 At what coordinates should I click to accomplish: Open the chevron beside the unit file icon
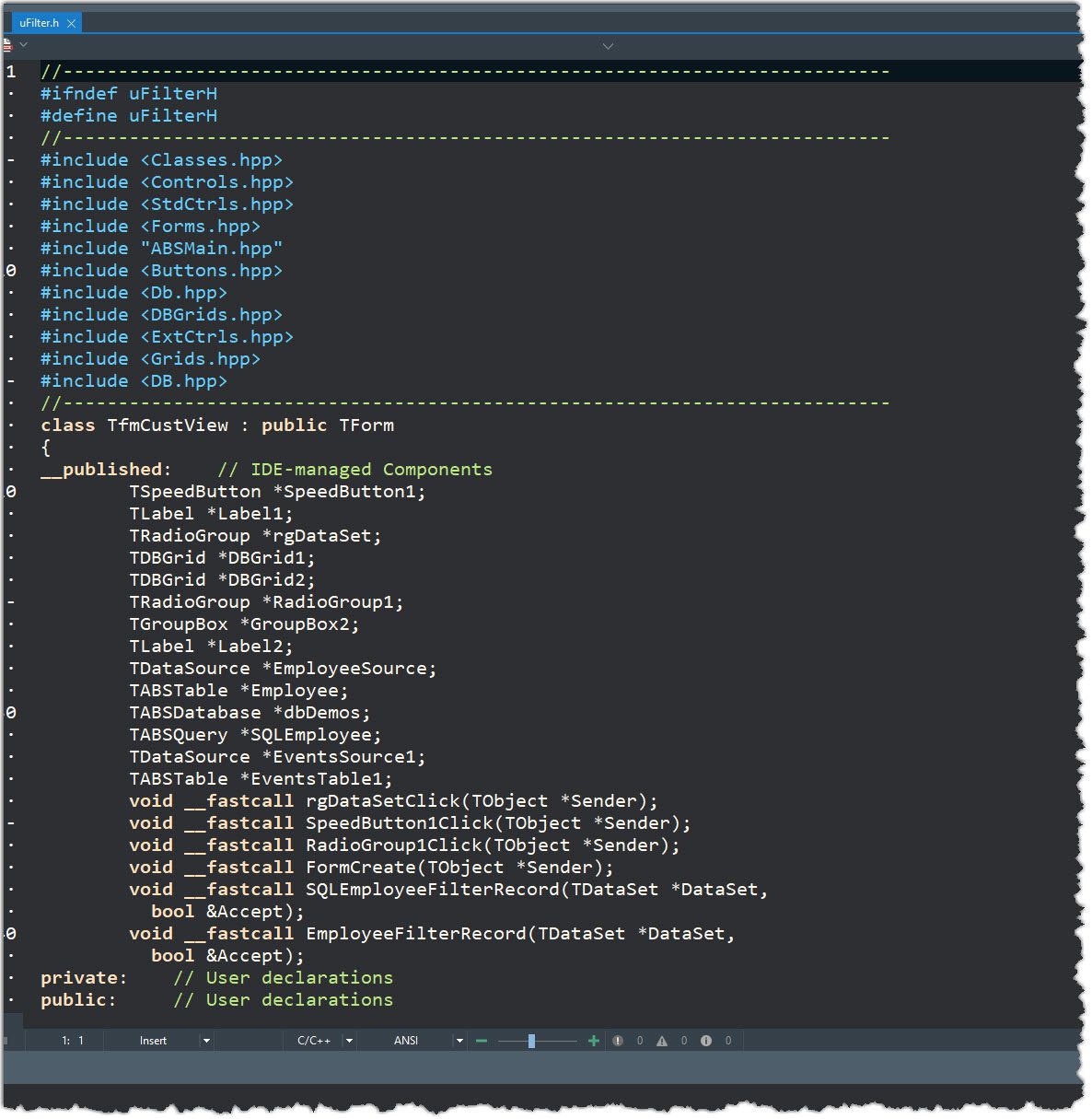[23, 45]
